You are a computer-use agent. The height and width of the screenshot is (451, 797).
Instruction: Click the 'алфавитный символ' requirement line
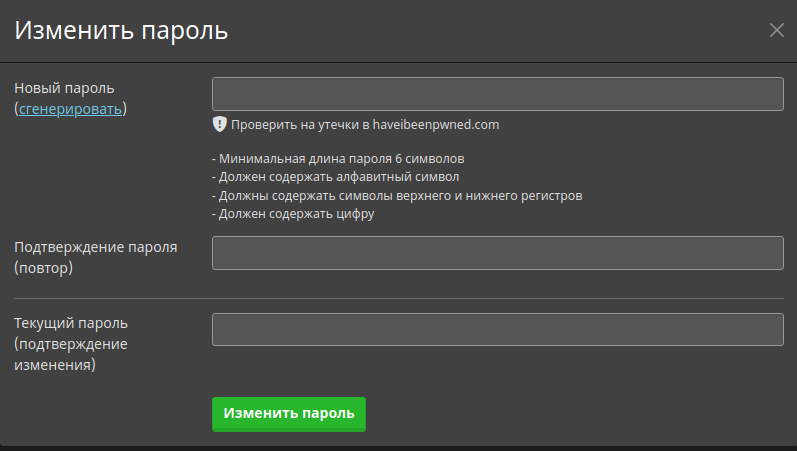tap(335, 177)
